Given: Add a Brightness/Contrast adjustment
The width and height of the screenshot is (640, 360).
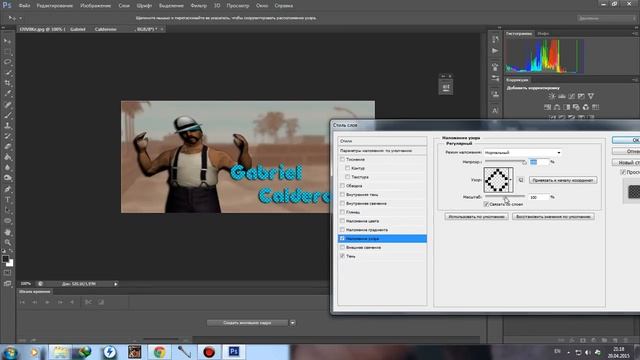Looking at the screenshot, I should point(552,96).
